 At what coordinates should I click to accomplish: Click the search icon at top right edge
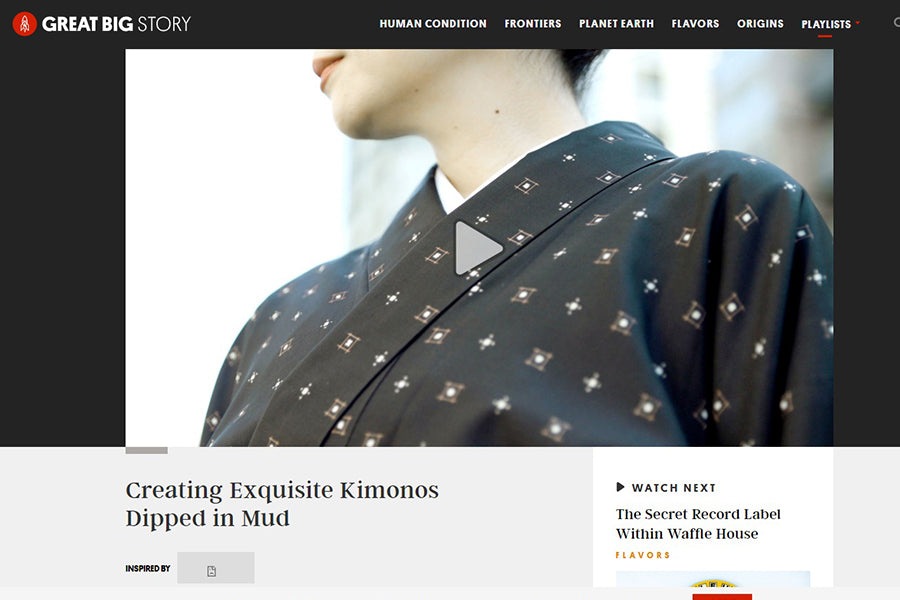[x=897, y=23]
